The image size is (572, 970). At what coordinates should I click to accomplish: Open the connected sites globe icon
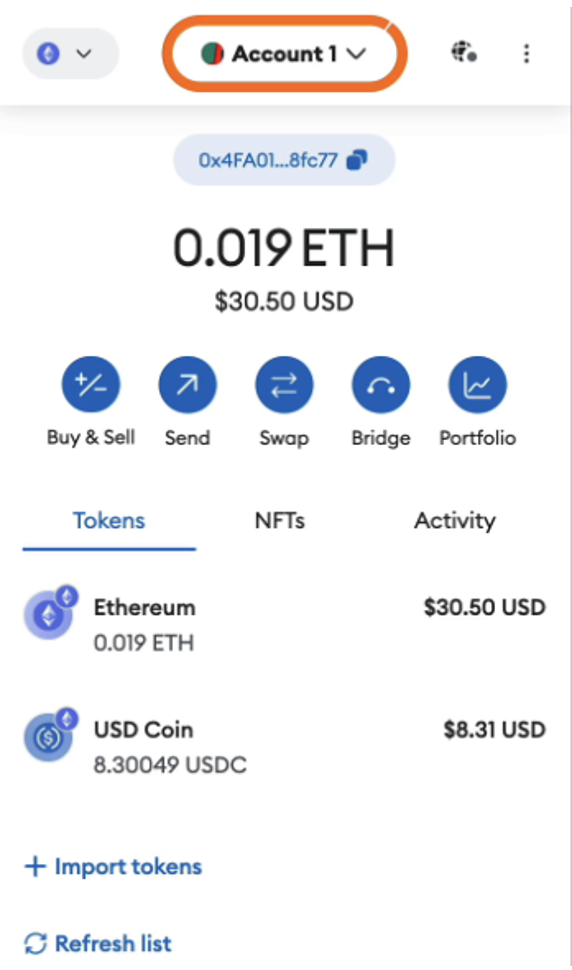point(463,53)
